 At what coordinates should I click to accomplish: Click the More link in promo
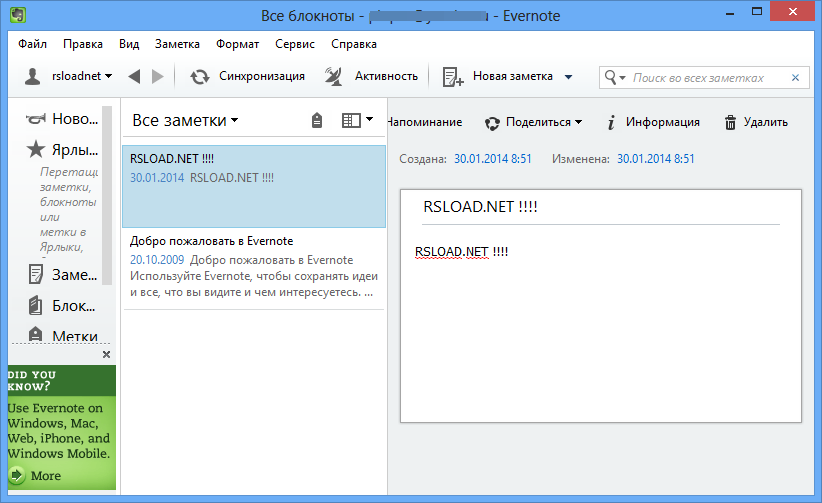46,476
